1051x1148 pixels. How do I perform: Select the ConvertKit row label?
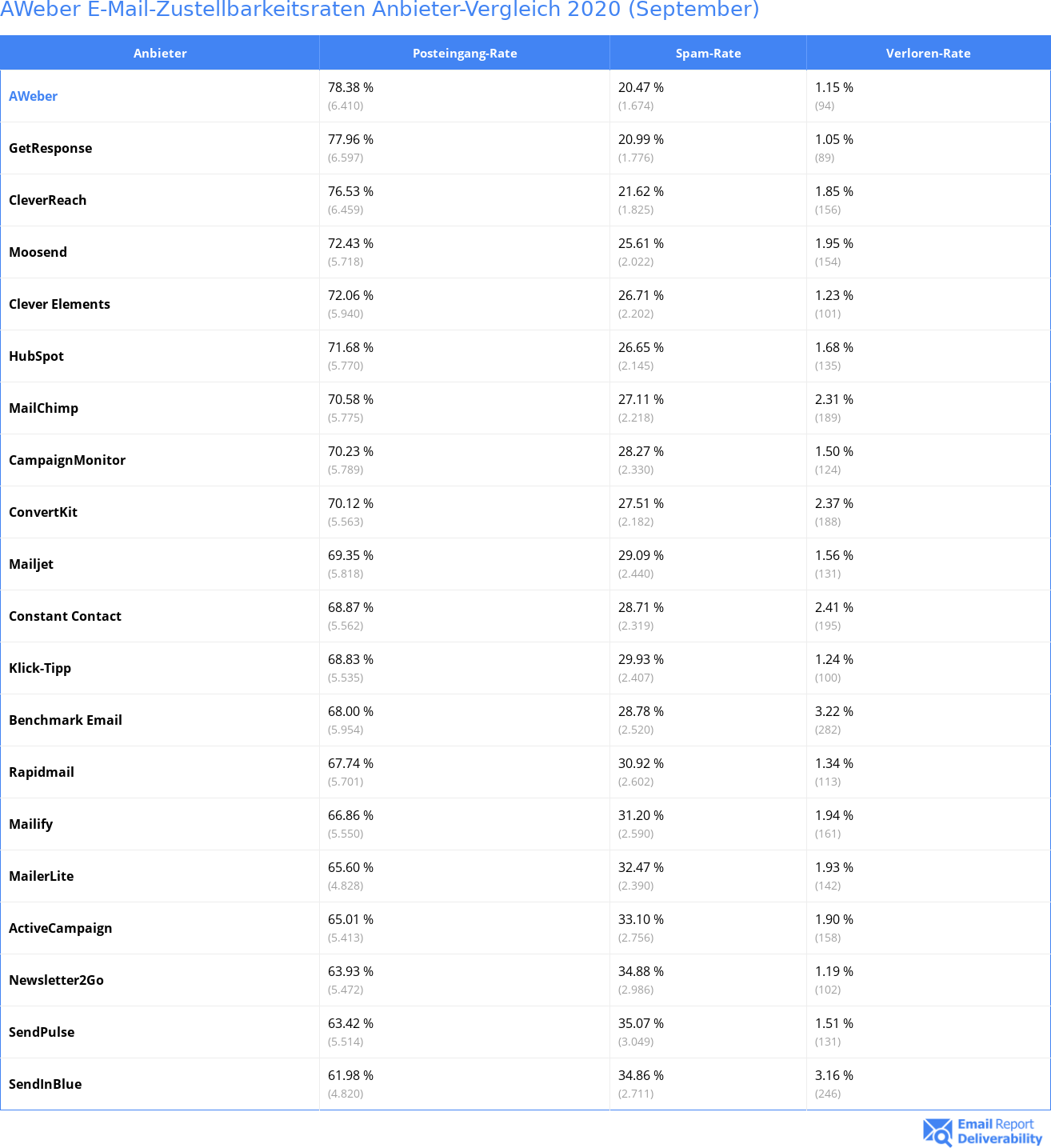point(43,512)
